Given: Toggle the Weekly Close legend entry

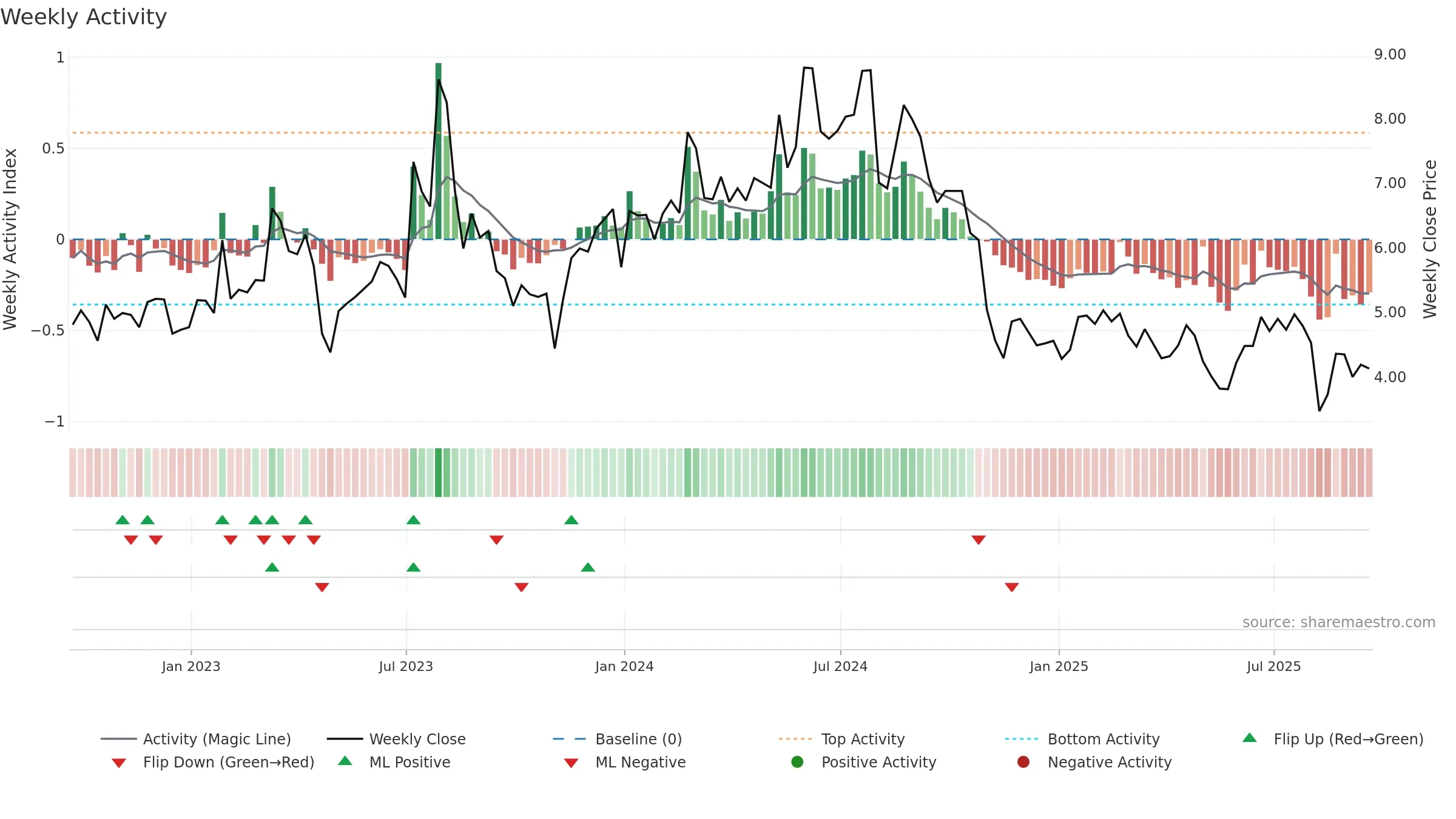Looking at the screenshot, I should click(396, 739).
